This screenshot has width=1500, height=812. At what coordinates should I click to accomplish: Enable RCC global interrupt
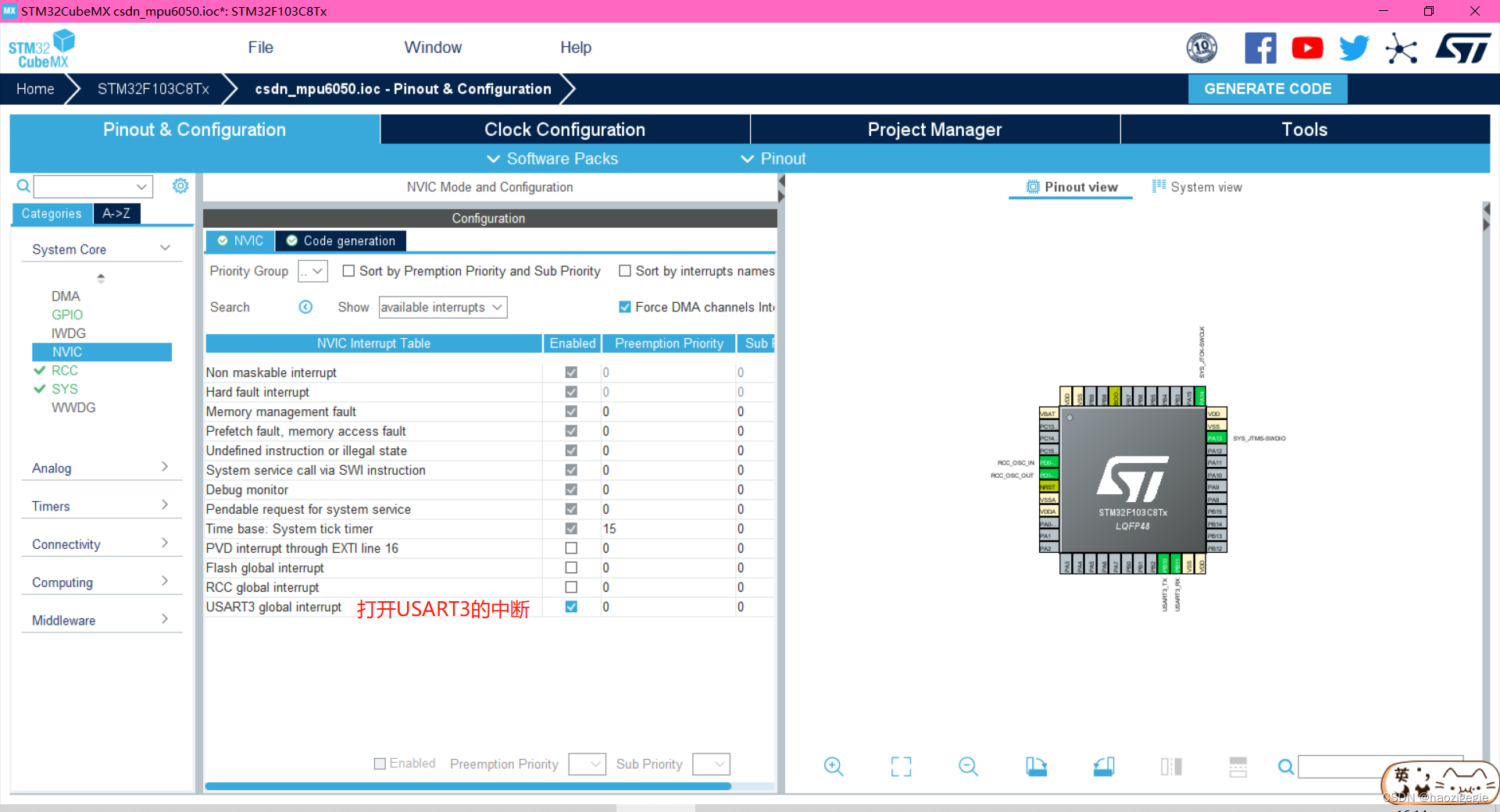tap(571, 587)
